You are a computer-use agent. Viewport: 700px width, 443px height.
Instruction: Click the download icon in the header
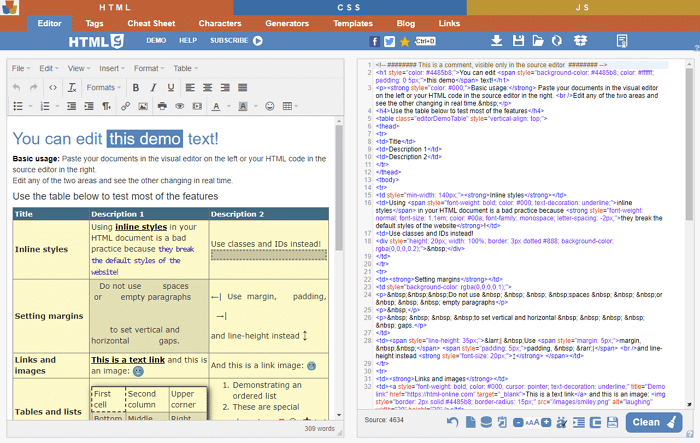tap(497, 41)
